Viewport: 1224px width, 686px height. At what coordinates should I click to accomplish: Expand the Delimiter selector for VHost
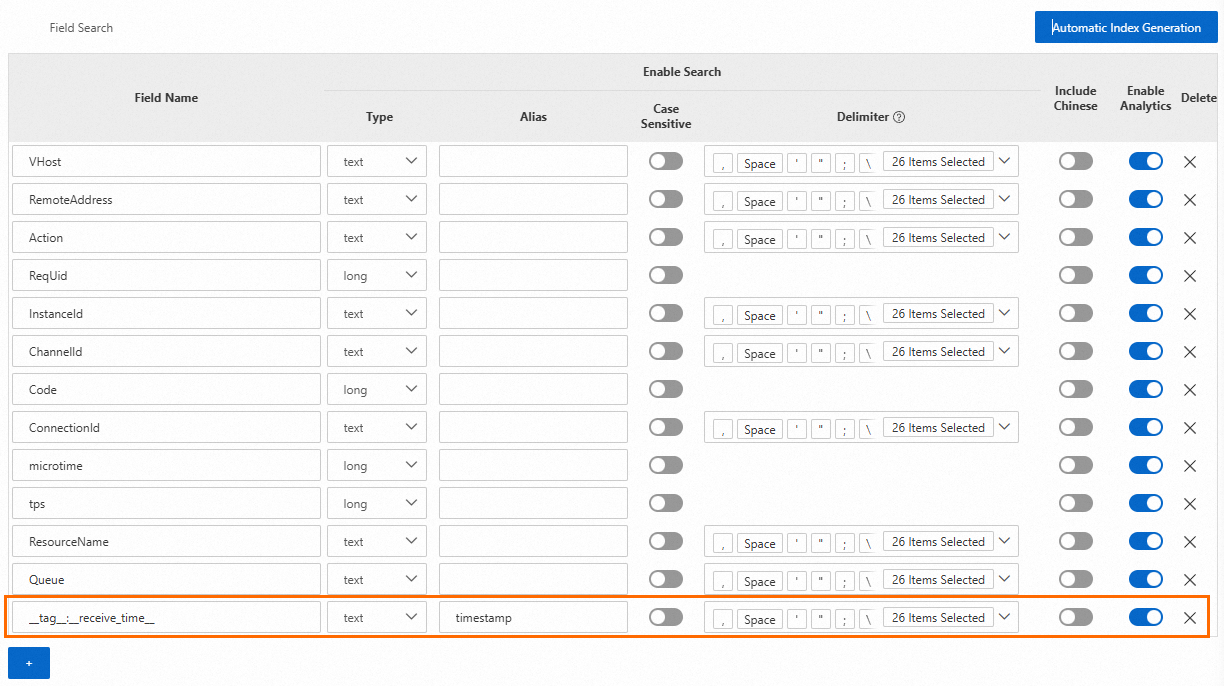point(1005,161)
